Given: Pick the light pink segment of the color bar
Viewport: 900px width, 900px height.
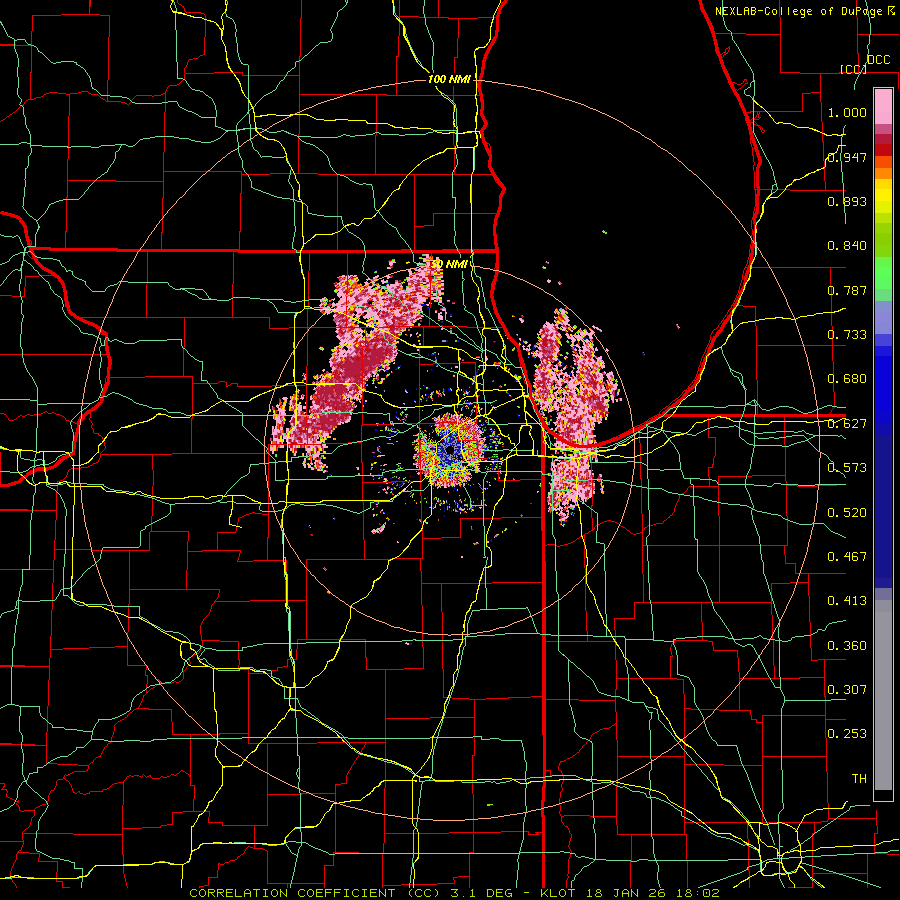Looking at the screenshot, I should (x=883, y=106).
